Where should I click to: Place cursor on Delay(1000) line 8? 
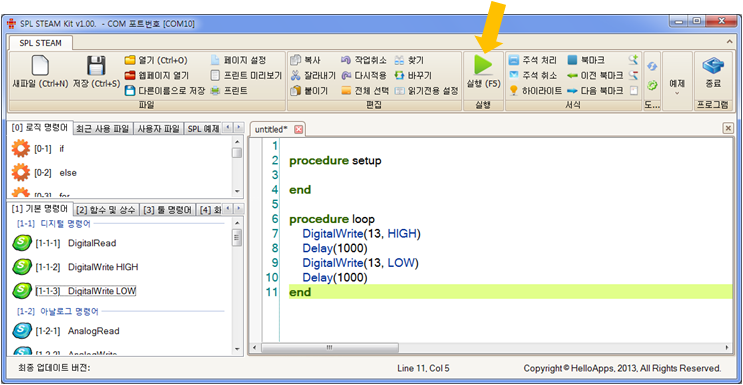point(335,248)
